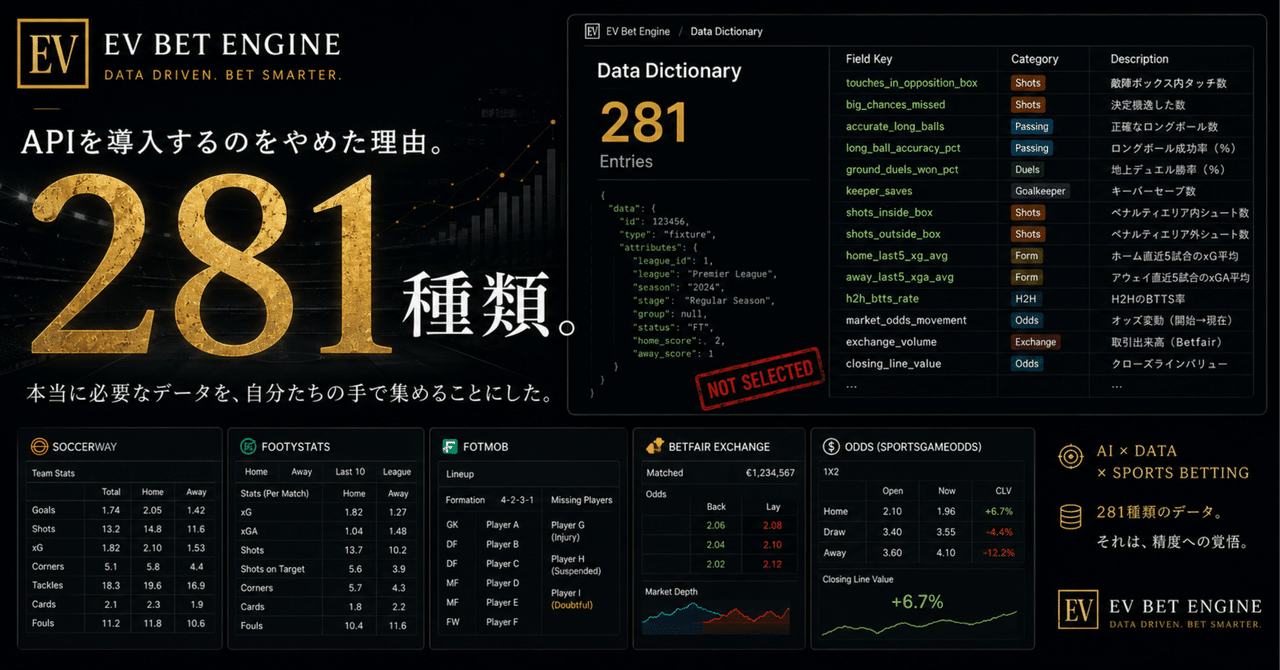The height and width of the screenshot is (670, 1280).
Task: Click the dollar icon beside Odds (SportsGameOdds)
Action: coord(831,447)
